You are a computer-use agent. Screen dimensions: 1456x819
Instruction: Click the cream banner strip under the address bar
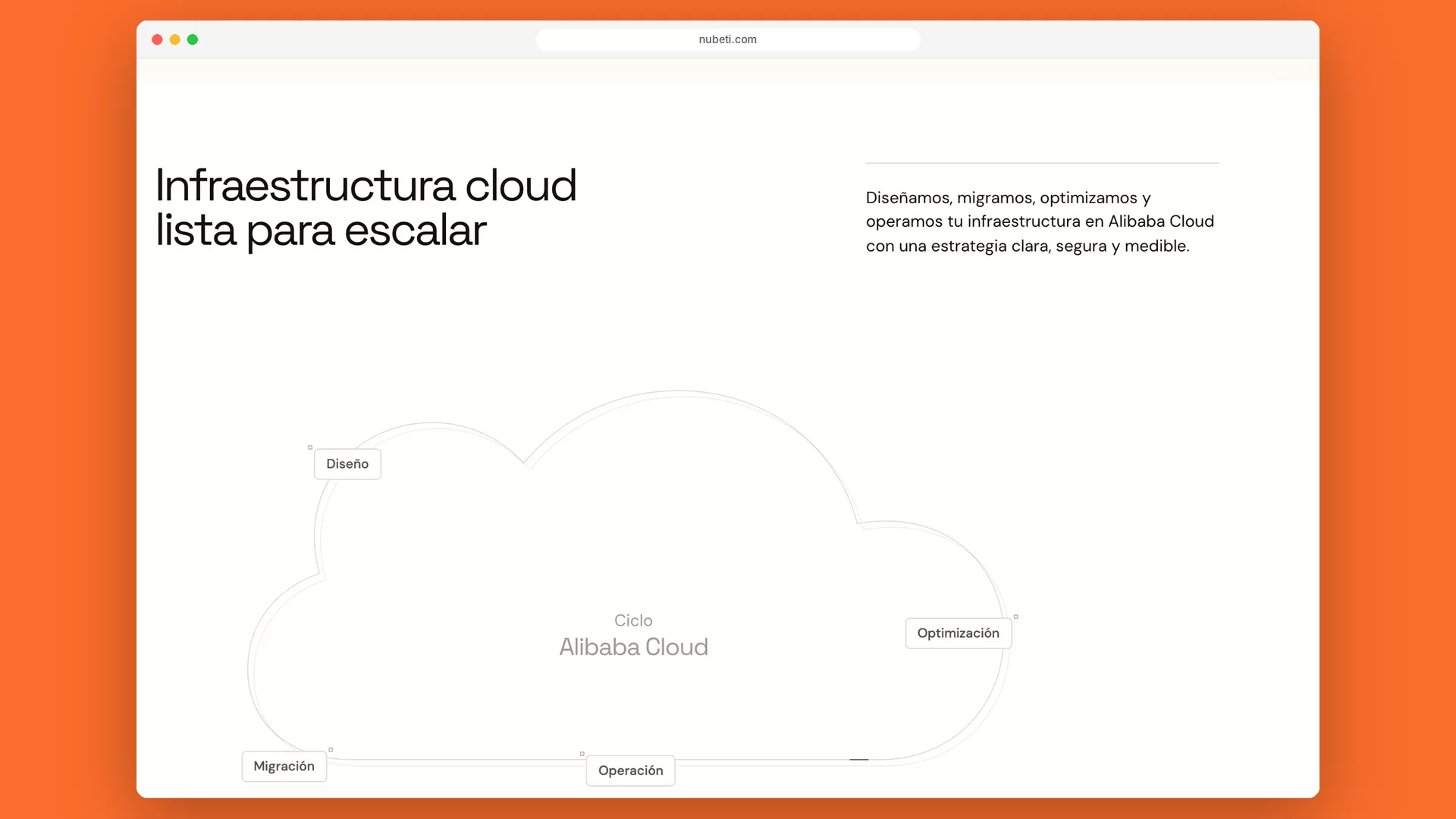point(728,69)
